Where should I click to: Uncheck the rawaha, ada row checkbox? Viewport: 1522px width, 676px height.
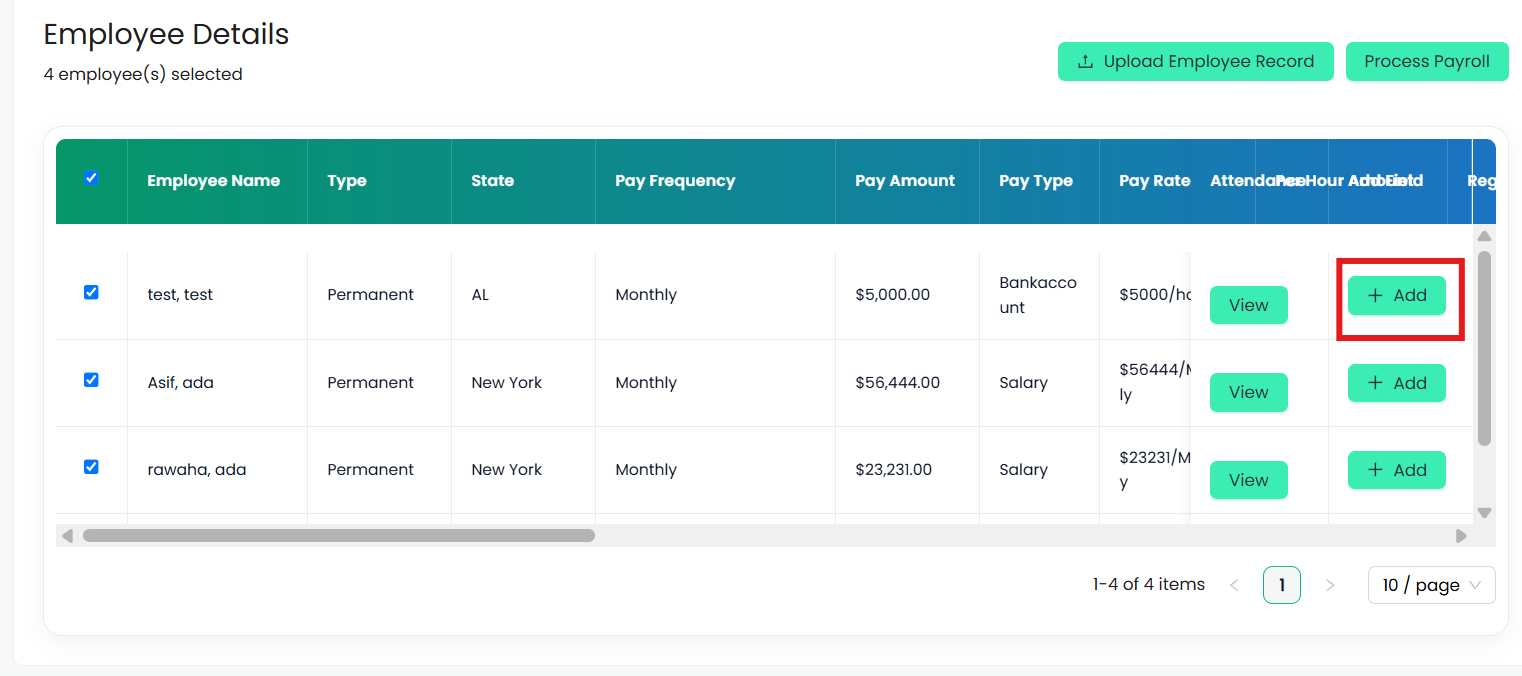[91, 467]
